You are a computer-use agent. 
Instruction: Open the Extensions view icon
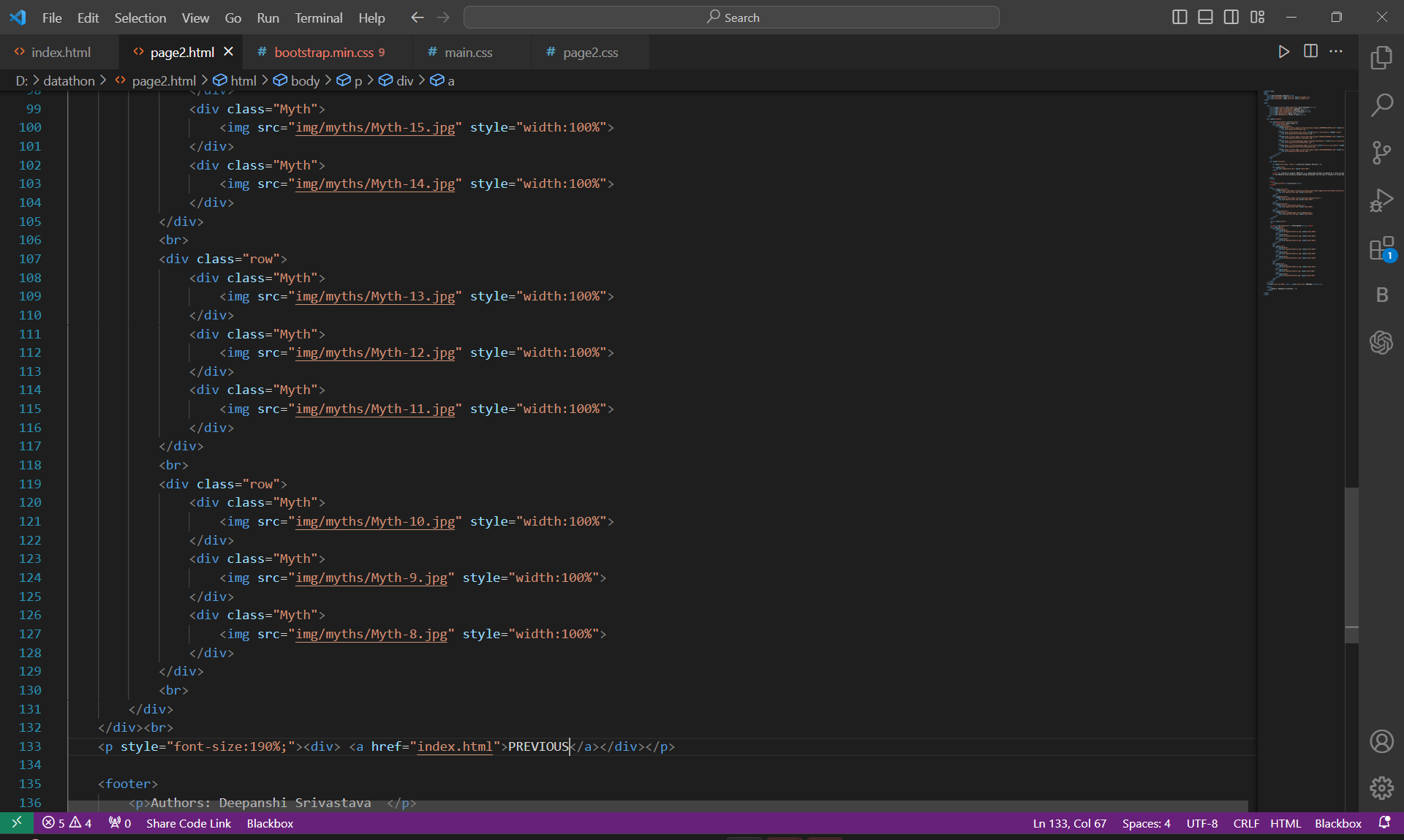(1381, 249)
